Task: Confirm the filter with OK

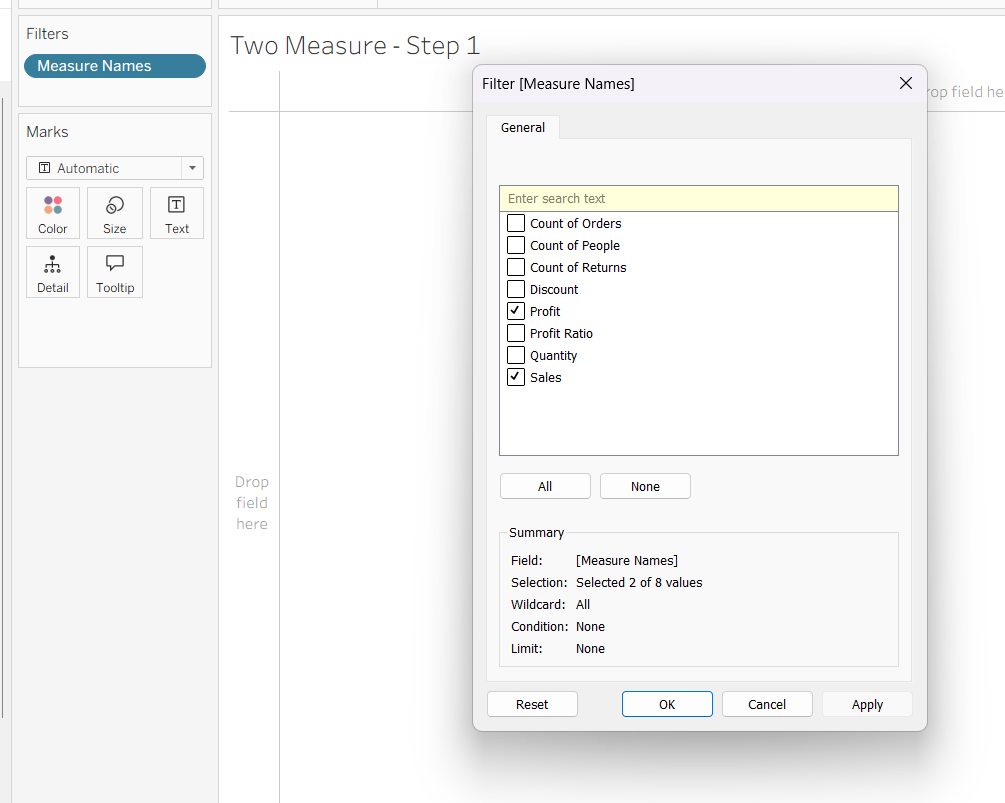Action: point(667,704)
